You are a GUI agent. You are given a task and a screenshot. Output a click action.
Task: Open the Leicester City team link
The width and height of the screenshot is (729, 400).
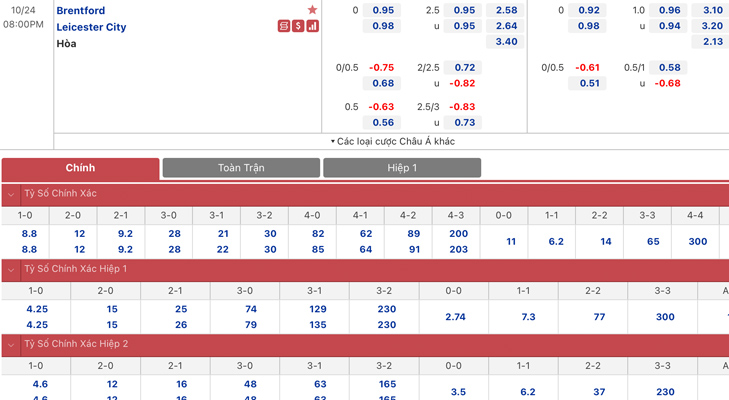point(92,27)
